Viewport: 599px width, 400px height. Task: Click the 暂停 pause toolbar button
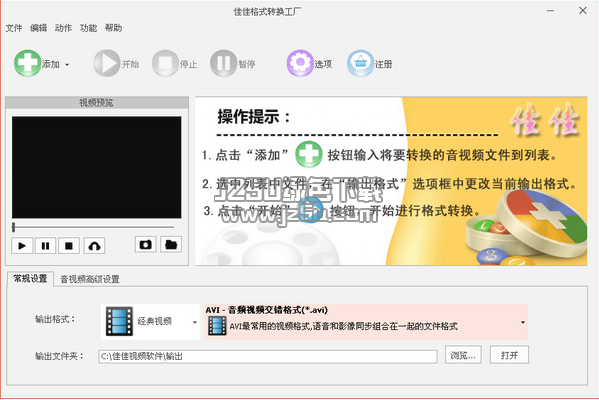coord(233,63)
